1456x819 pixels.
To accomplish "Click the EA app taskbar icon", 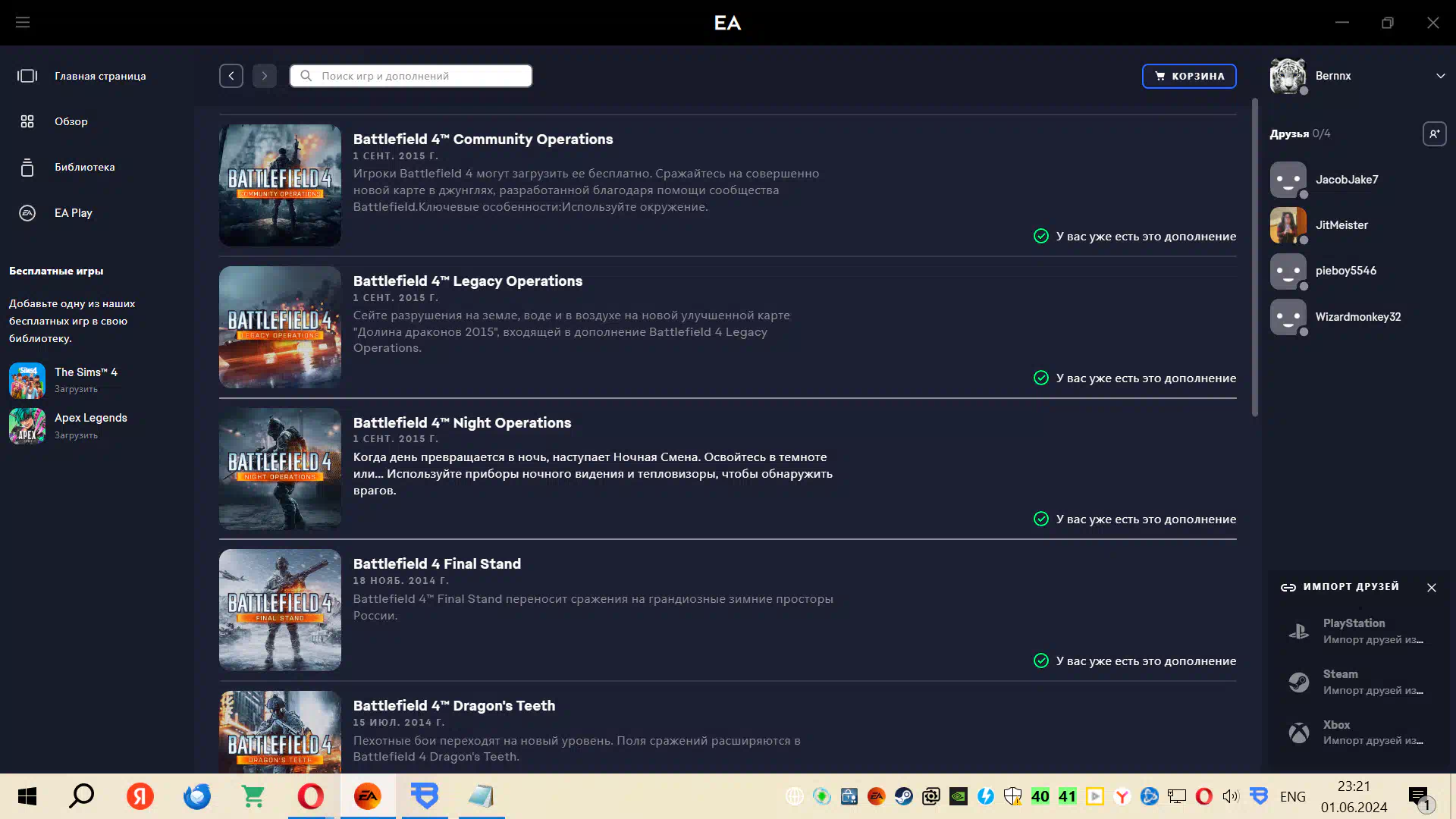I will tap(368, 796).
